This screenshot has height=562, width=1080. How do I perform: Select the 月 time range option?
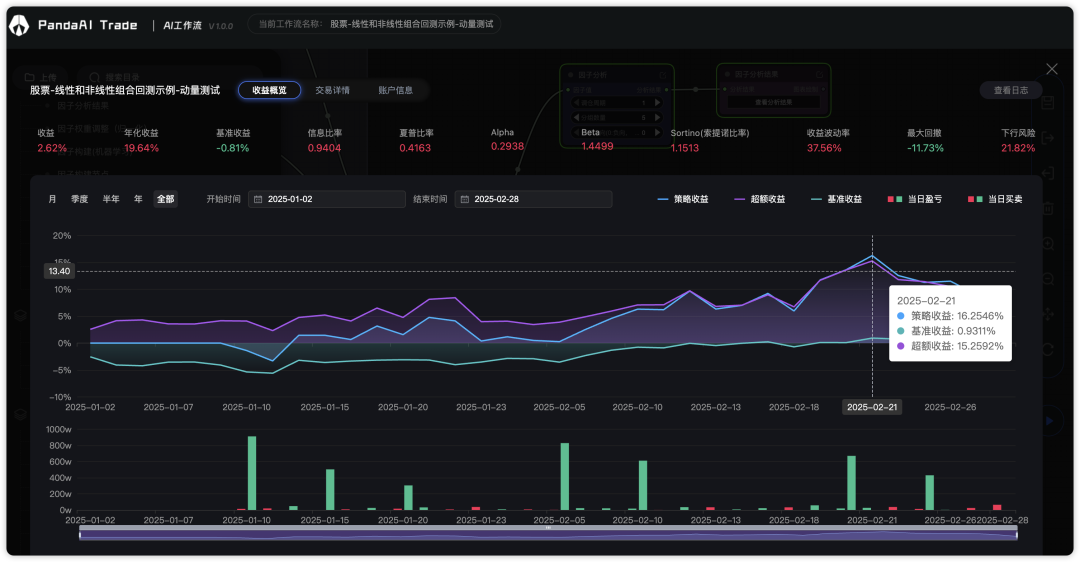point(52,199)
